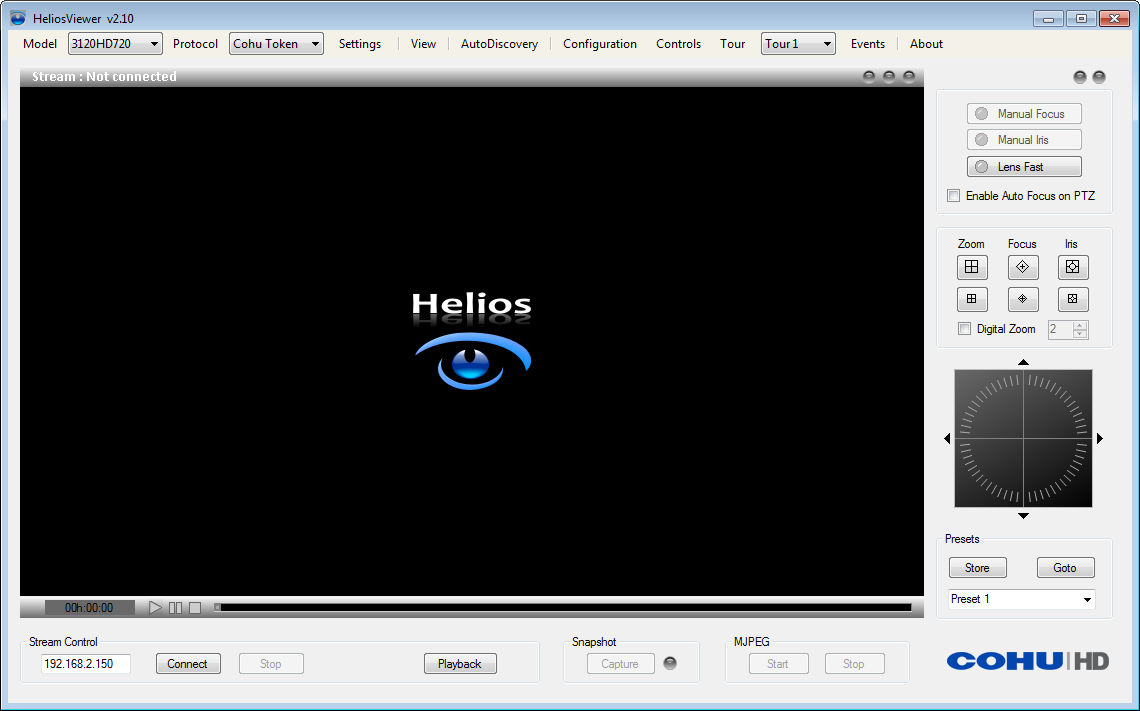
Task: Open the Events menu
Action: (x=868, y=44)
